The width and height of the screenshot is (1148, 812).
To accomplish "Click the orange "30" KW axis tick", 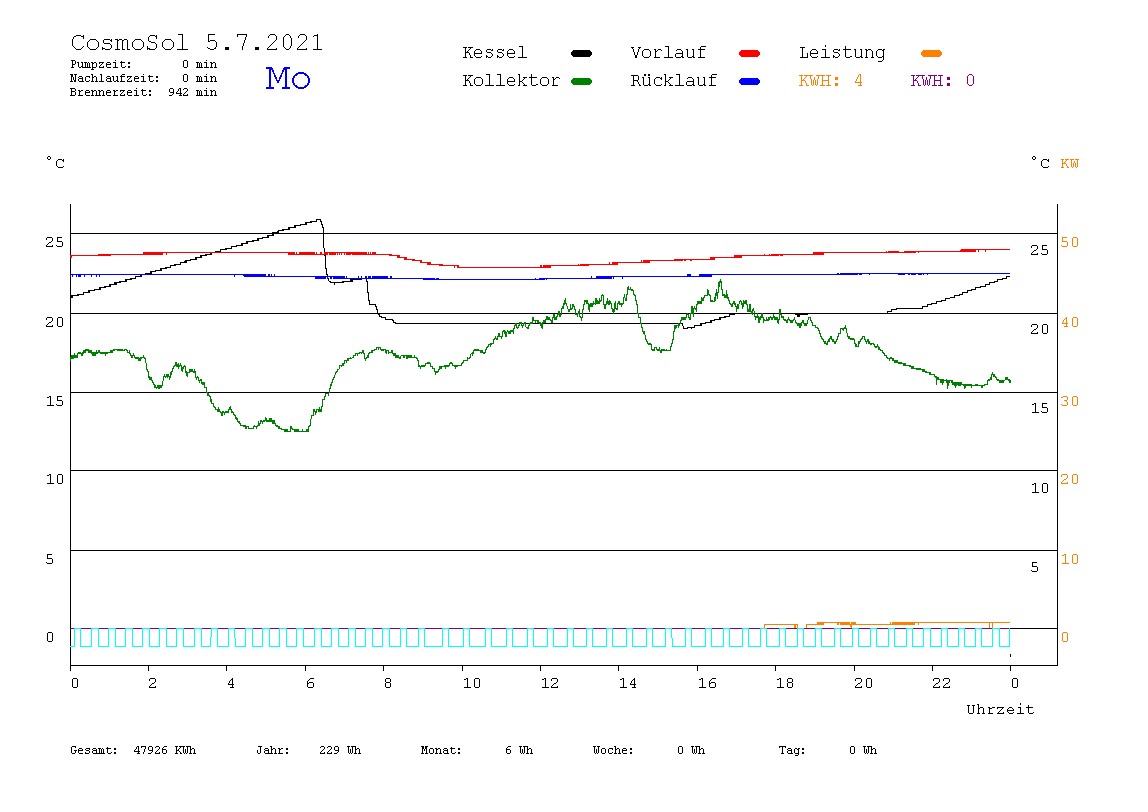I will 1070,401.
